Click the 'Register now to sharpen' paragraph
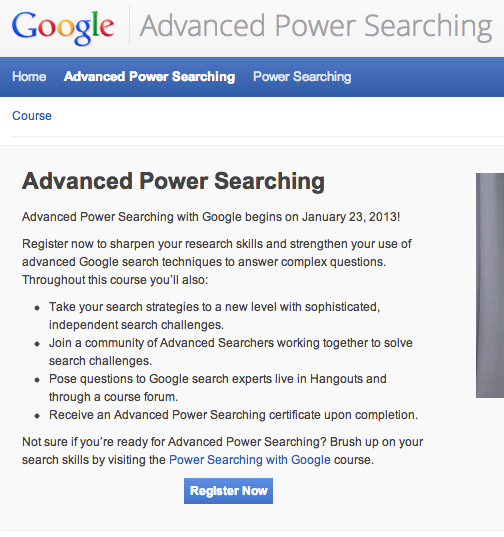The width and height of the screenshot is (504, 537). (217, 262)
